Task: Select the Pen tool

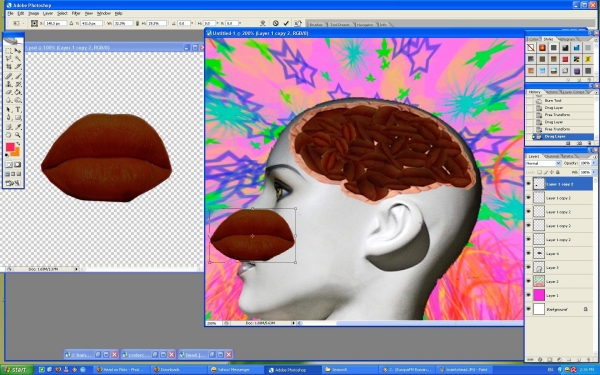Action: pyautogui.click(x=9, y=118)
